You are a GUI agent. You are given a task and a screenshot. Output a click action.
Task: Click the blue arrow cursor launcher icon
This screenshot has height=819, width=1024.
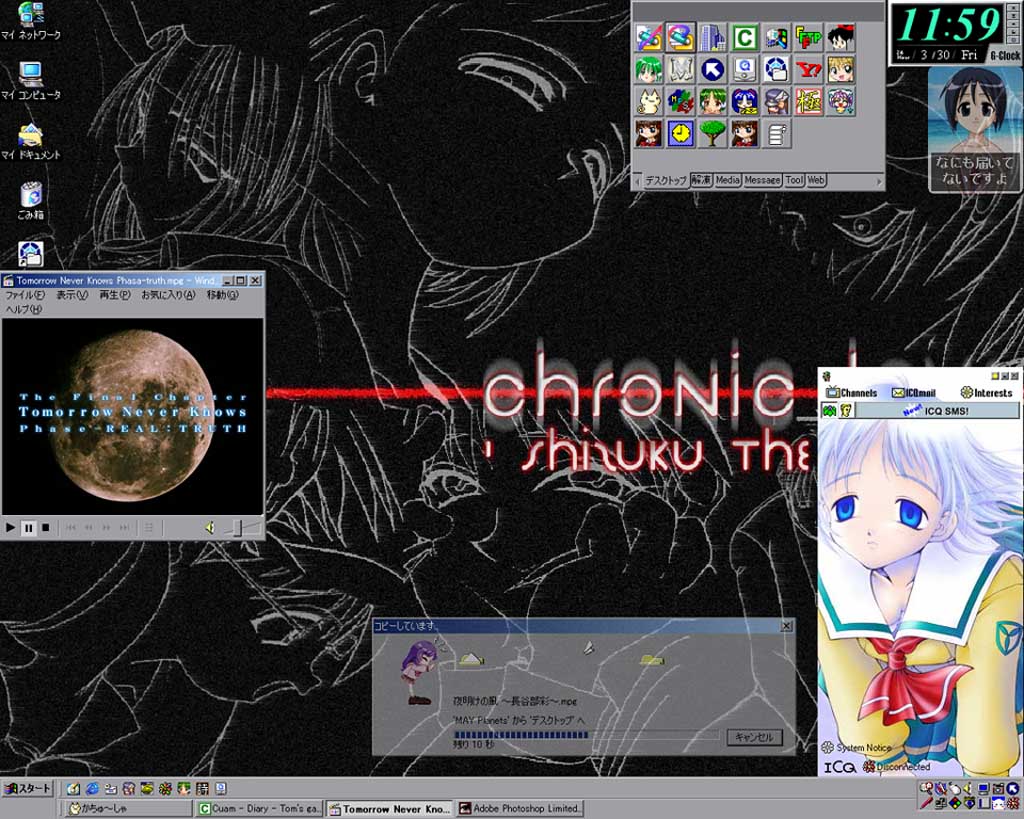(712, 69)
